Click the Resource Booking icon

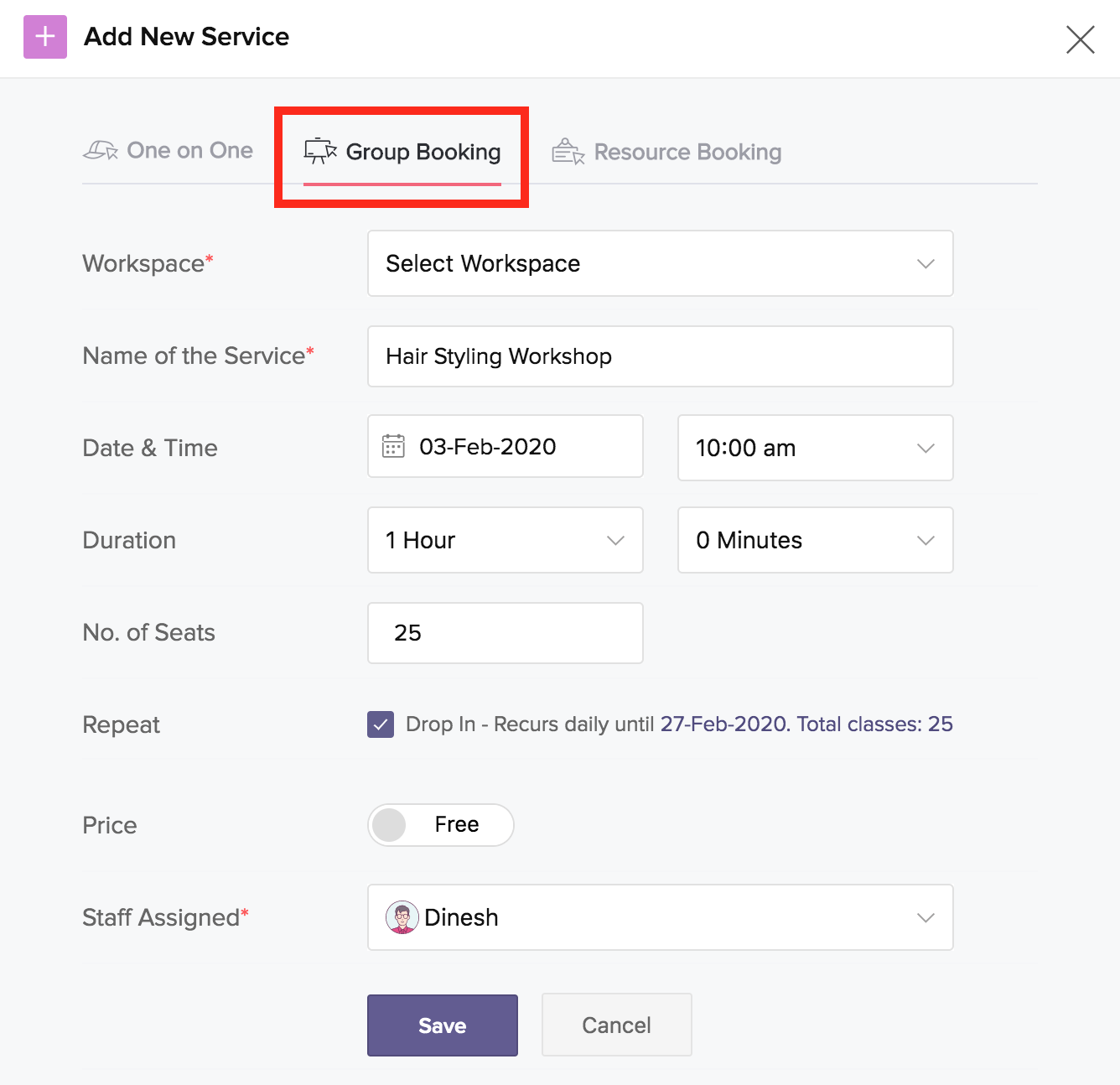pyautogui.click(x=568, y=152)
